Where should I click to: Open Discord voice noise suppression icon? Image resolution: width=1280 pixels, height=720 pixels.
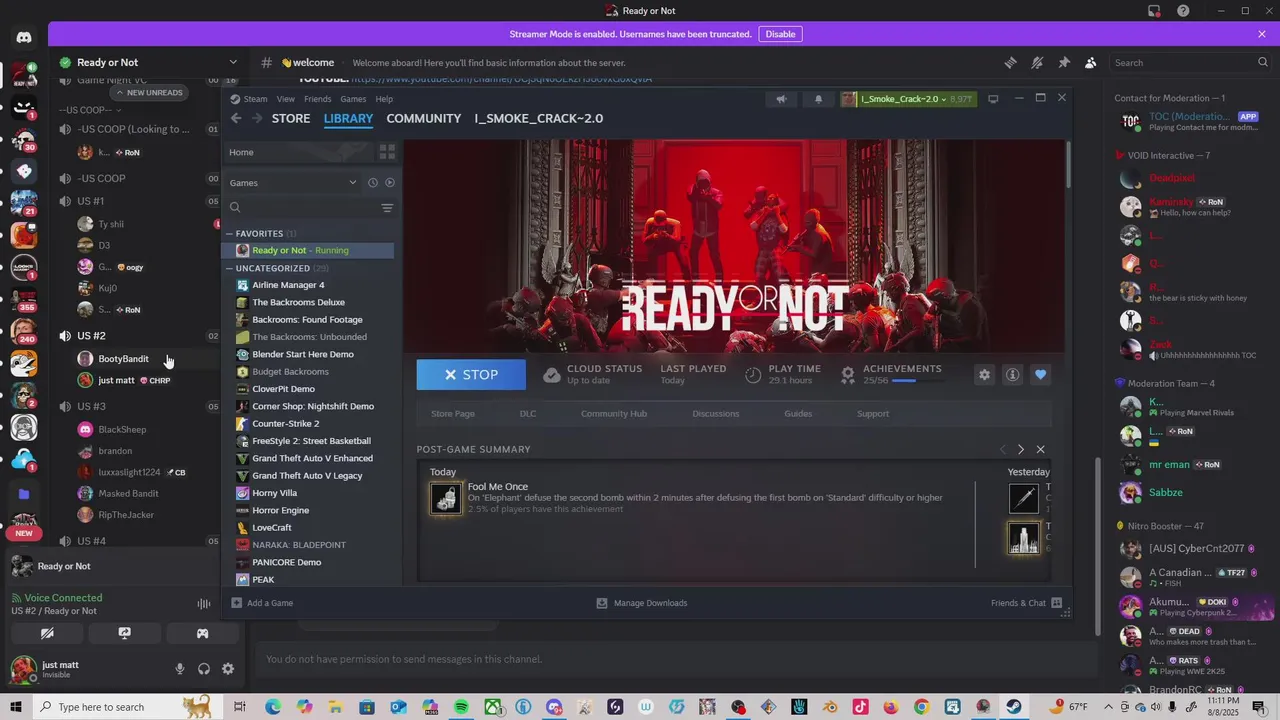pos(204,603)
